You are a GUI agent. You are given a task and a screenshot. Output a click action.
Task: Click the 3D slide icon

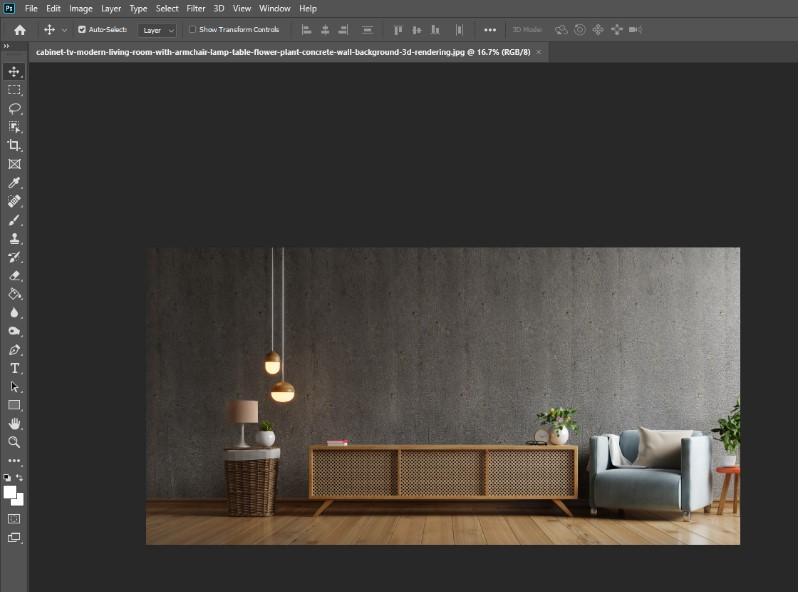(617, 30)
